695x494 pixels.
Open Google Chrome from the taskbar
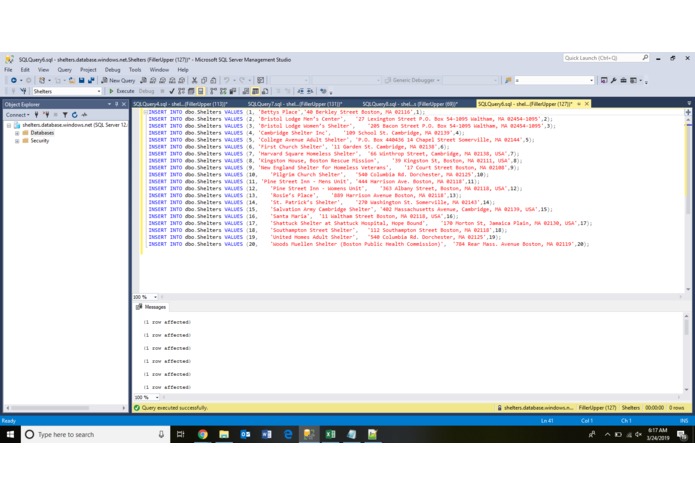(x=203, y=434)
